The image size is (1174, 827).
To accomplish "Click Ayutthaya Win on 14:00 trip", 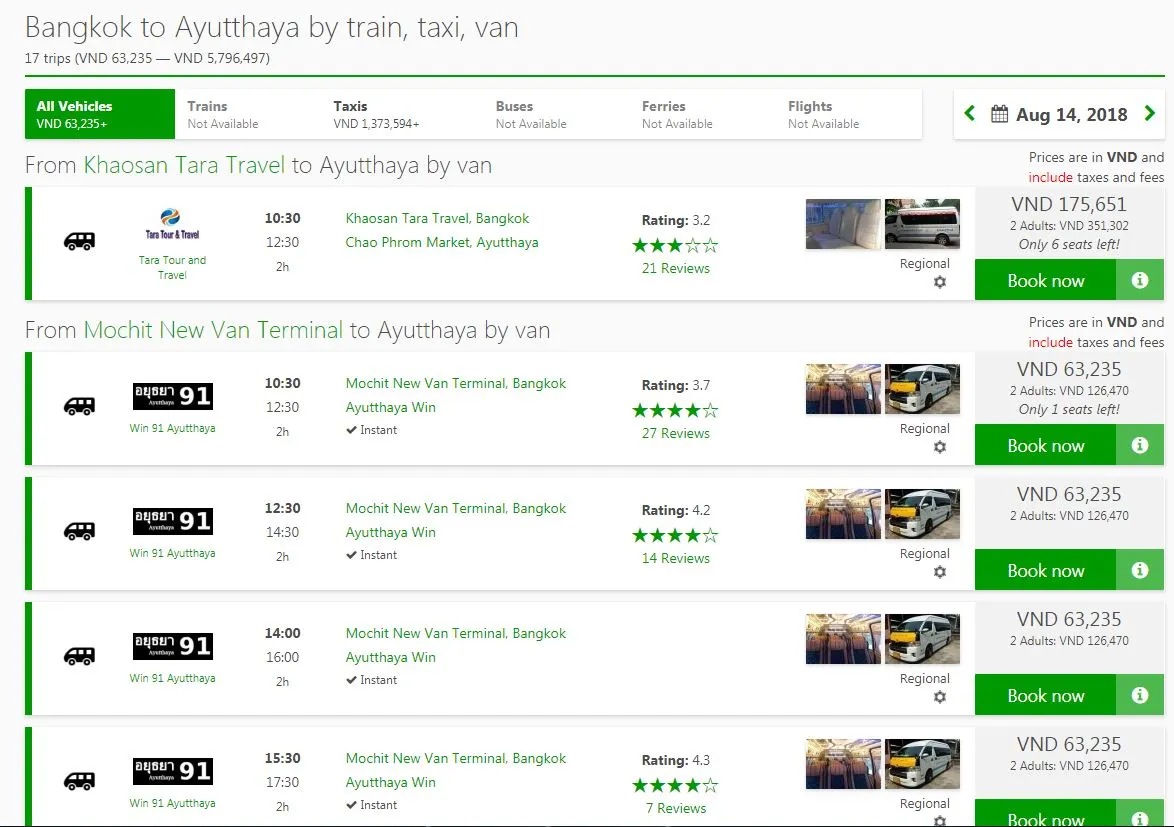I will (x=390, y=657).
